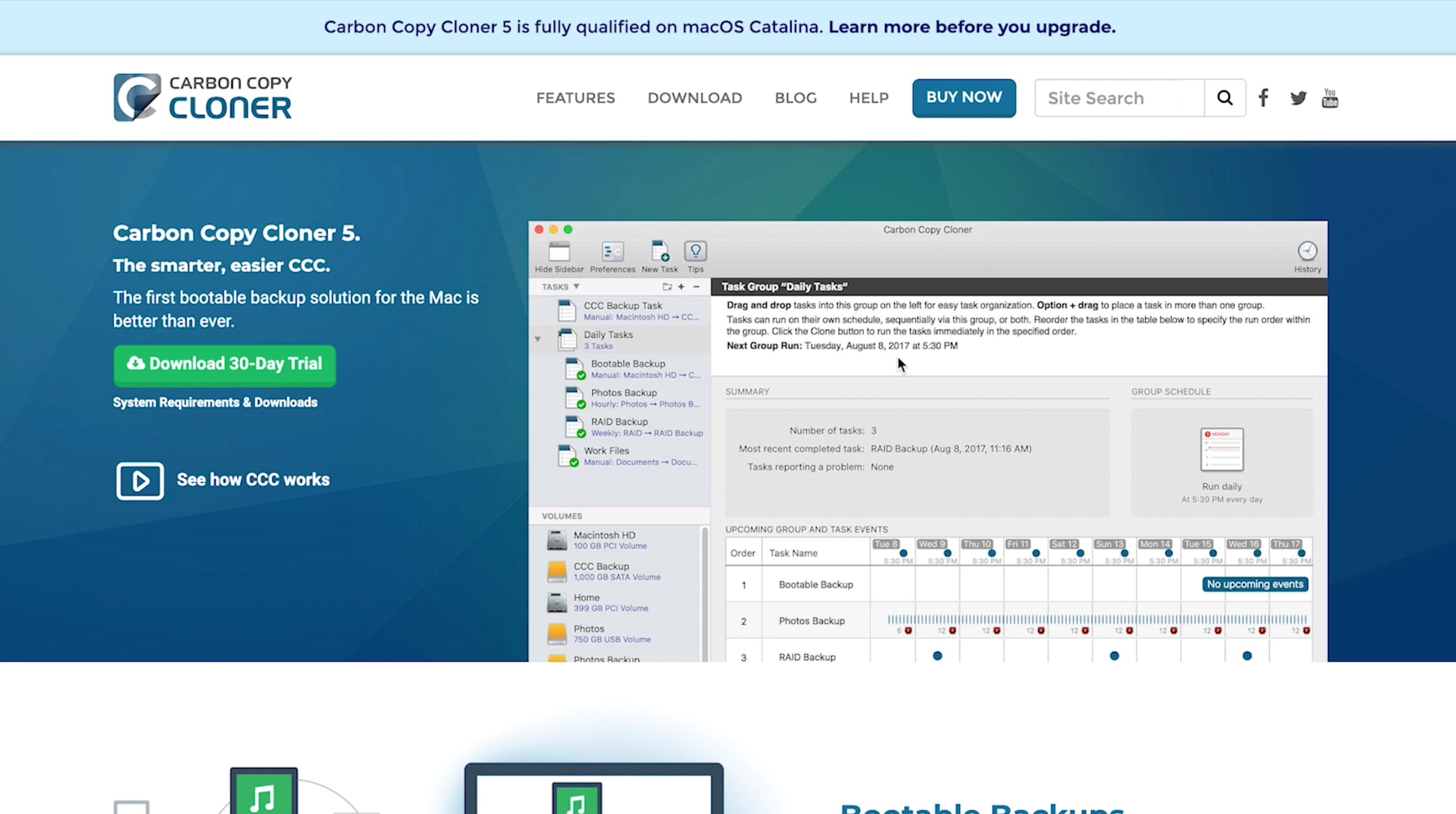Viewport: 1456px width, 814px height.
Task: Click the Tue 8 schedule marker
Action: [903, 553]
